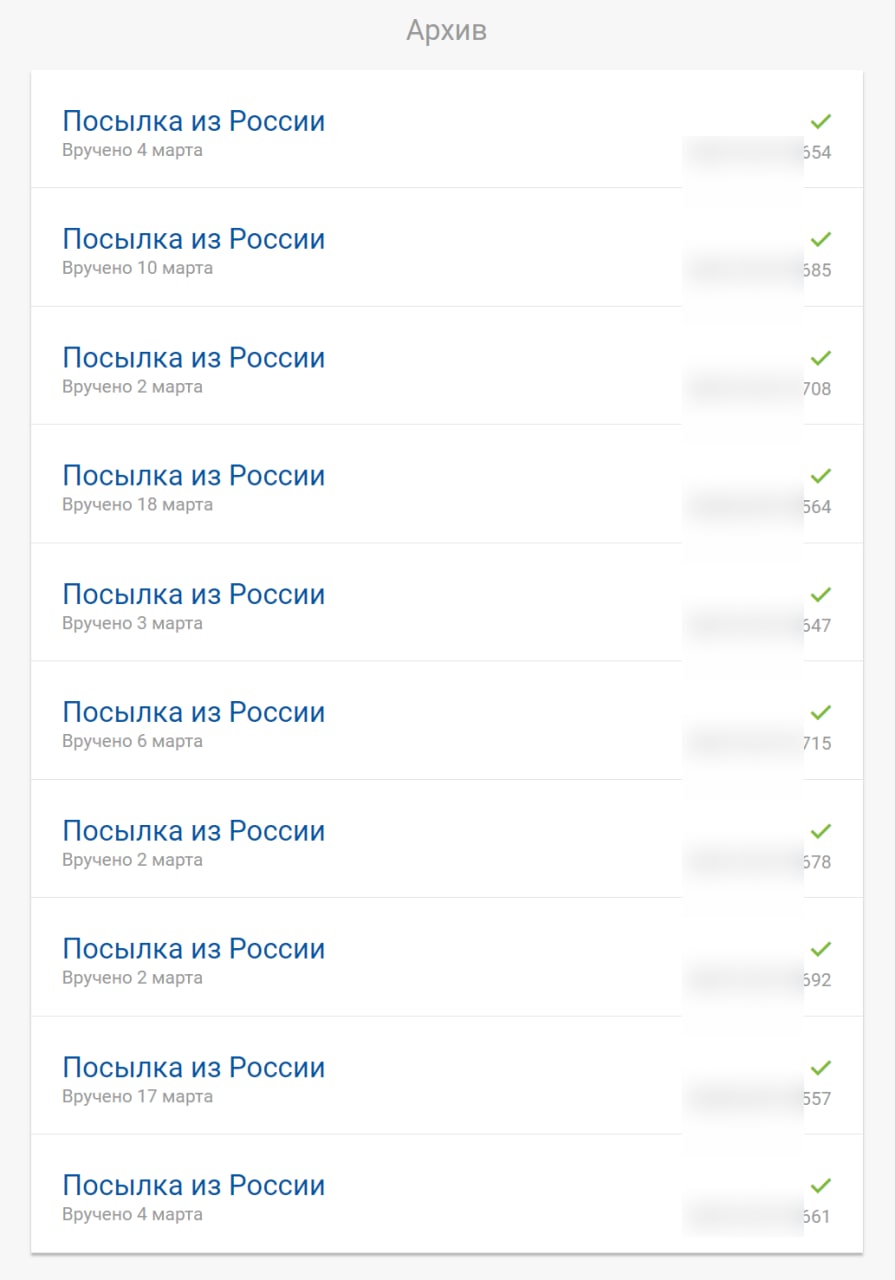
Task: Click green checkmark for parcel ending 564
Action: (821, 475)
